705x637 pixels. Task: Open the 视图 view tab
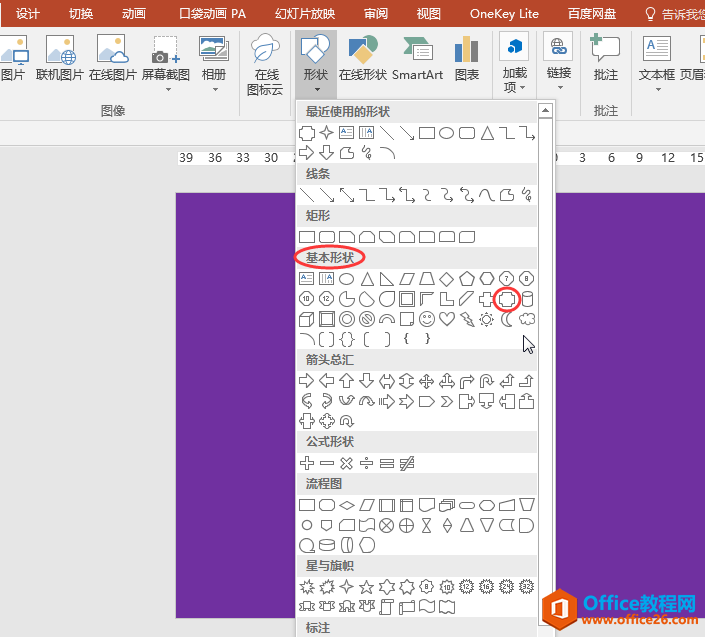point(428,14)
